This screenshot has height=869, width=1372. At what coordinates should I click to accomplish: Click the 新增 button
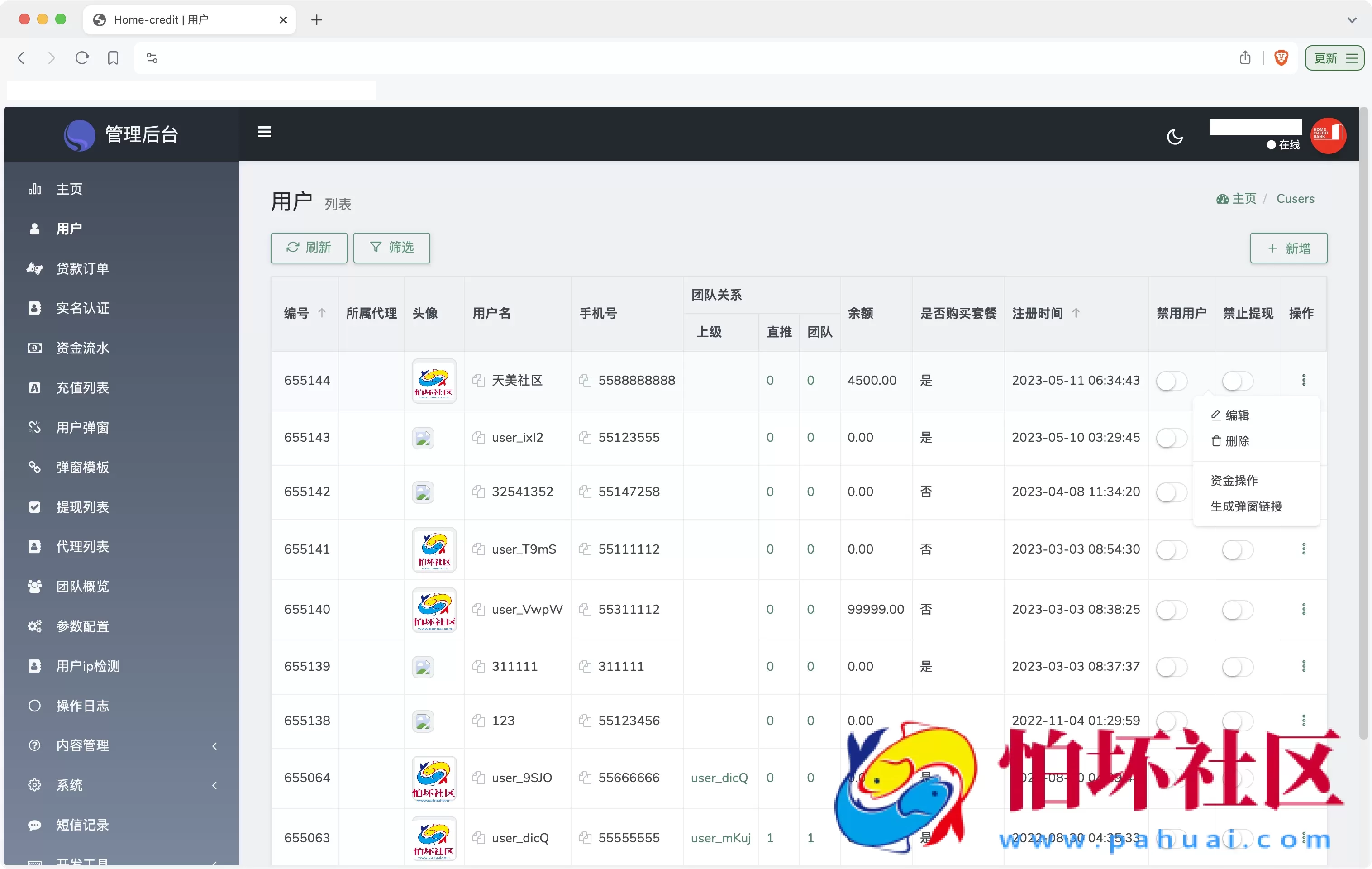point(1288,248)
